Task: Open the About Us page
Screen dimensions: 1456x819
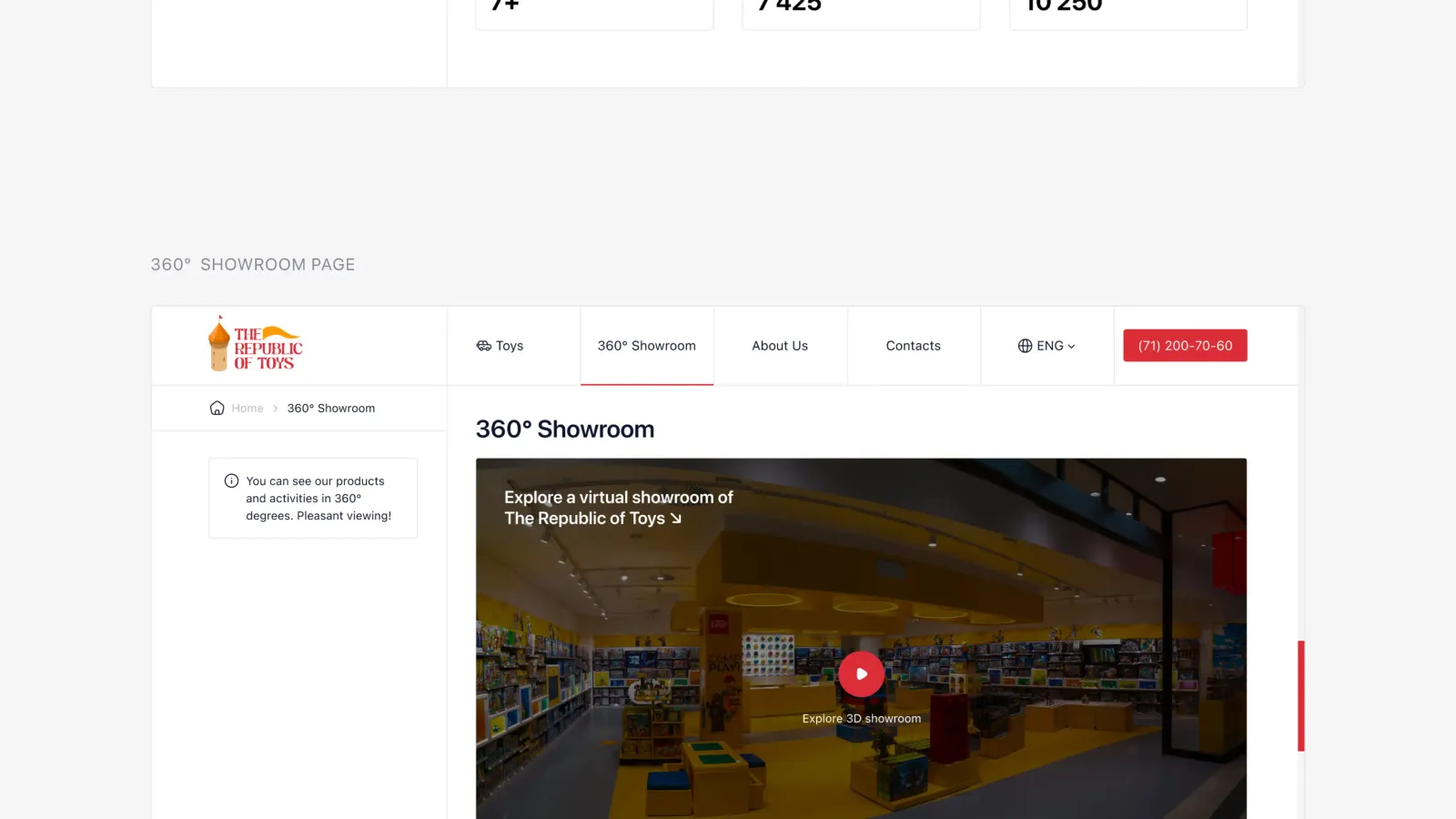Action: (x=780, y=346)
